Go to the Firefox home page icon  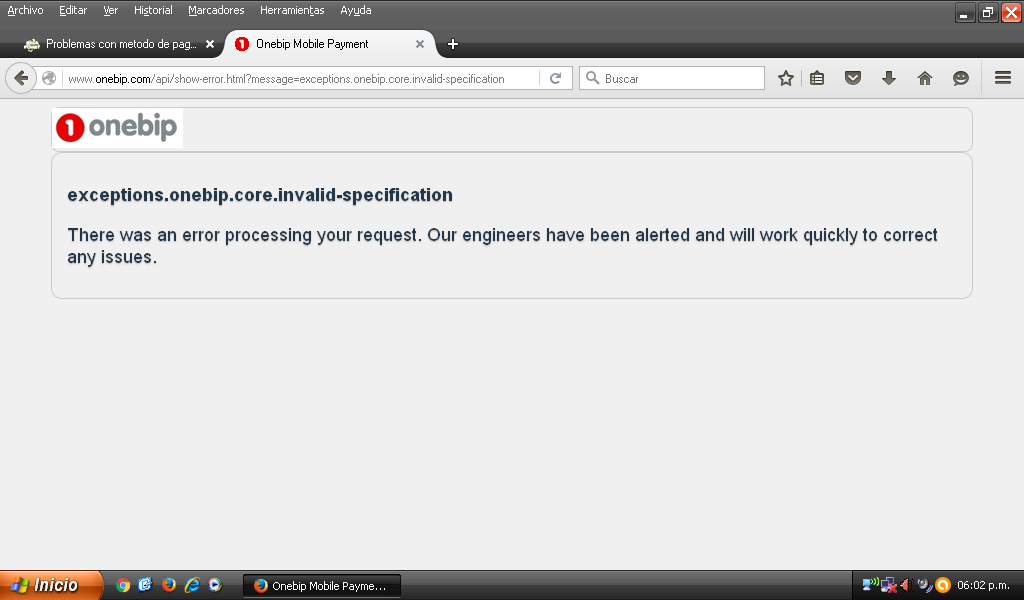(925, 78)
